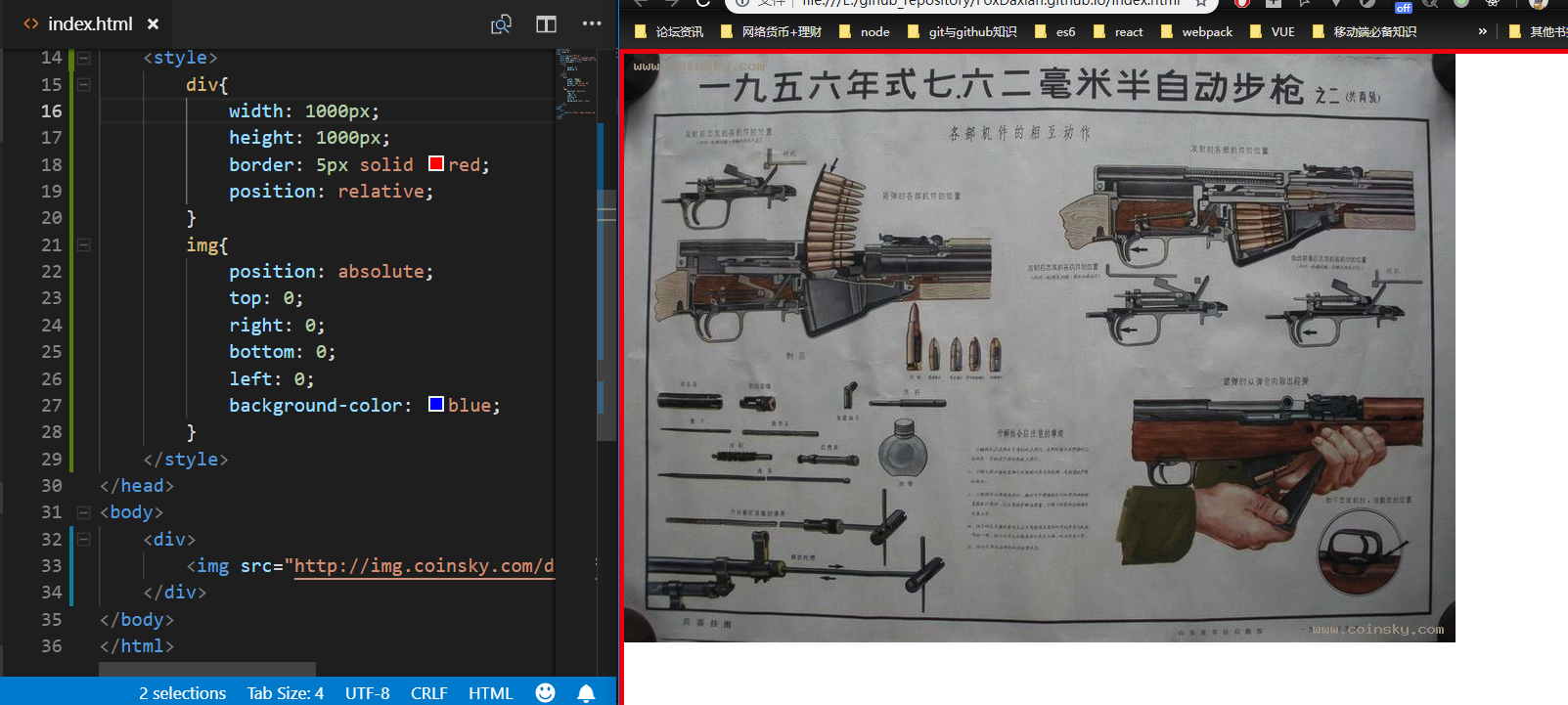Open the VUE bookmark folder

[x=1272, y=32]
